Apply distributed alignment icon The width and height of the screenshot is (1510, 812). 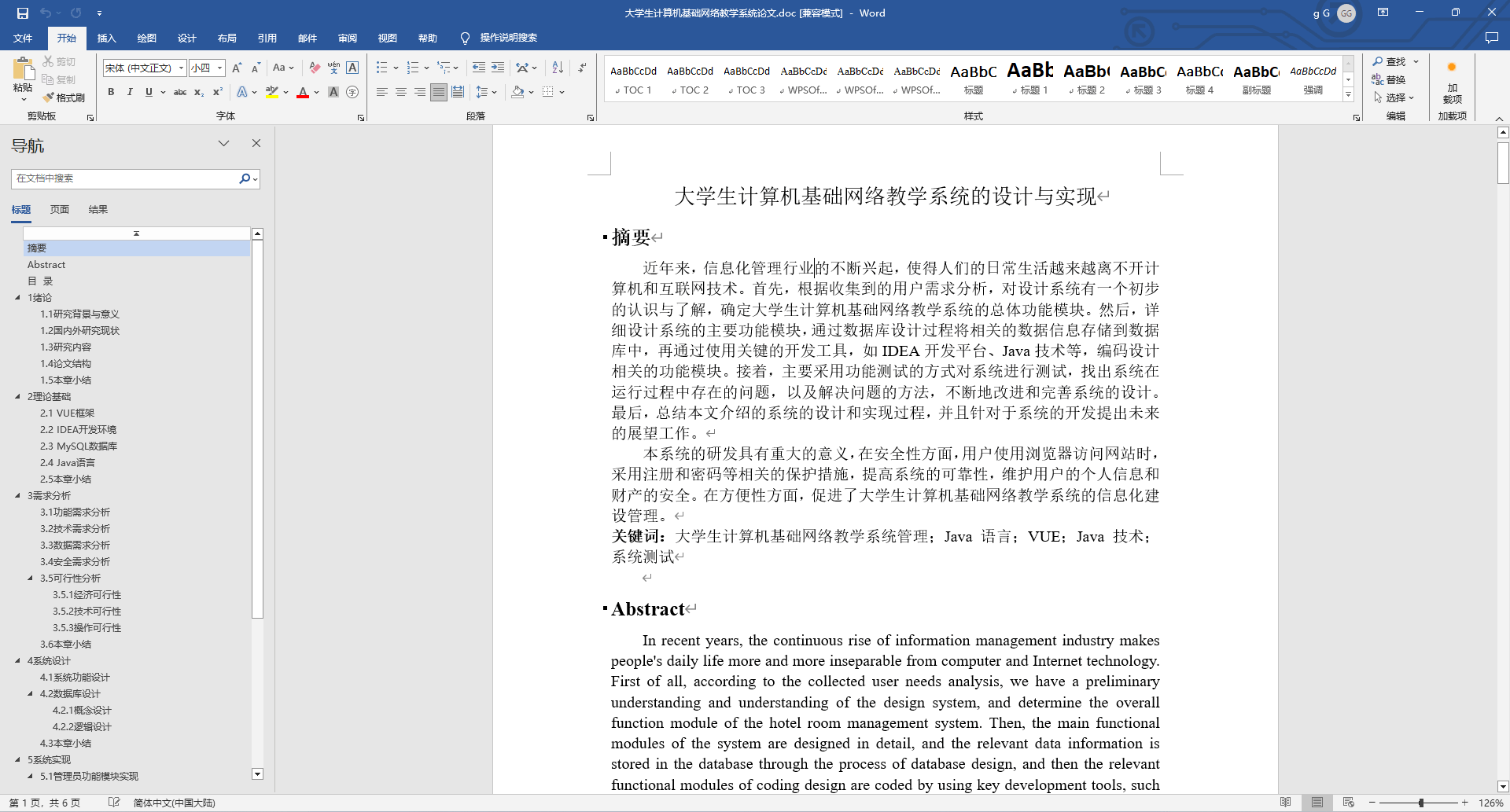[x=458, y=92]
